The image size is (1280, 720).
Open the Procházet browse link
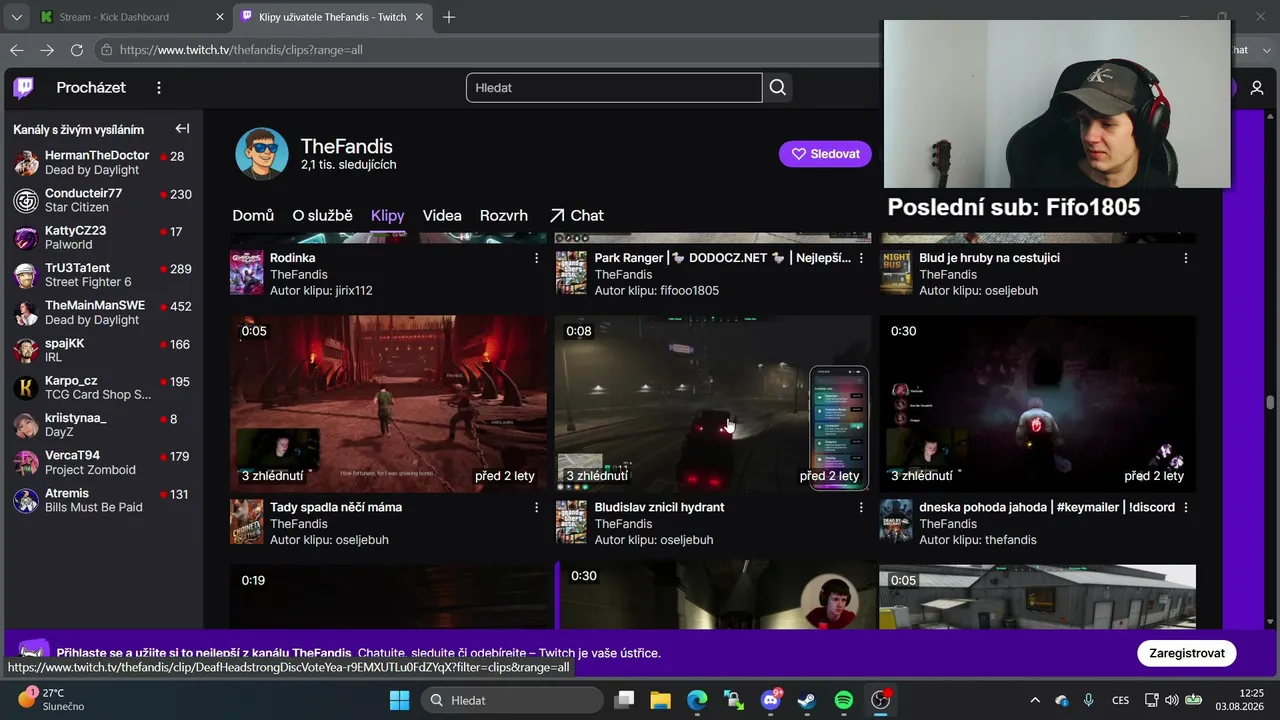click(91, 88)
